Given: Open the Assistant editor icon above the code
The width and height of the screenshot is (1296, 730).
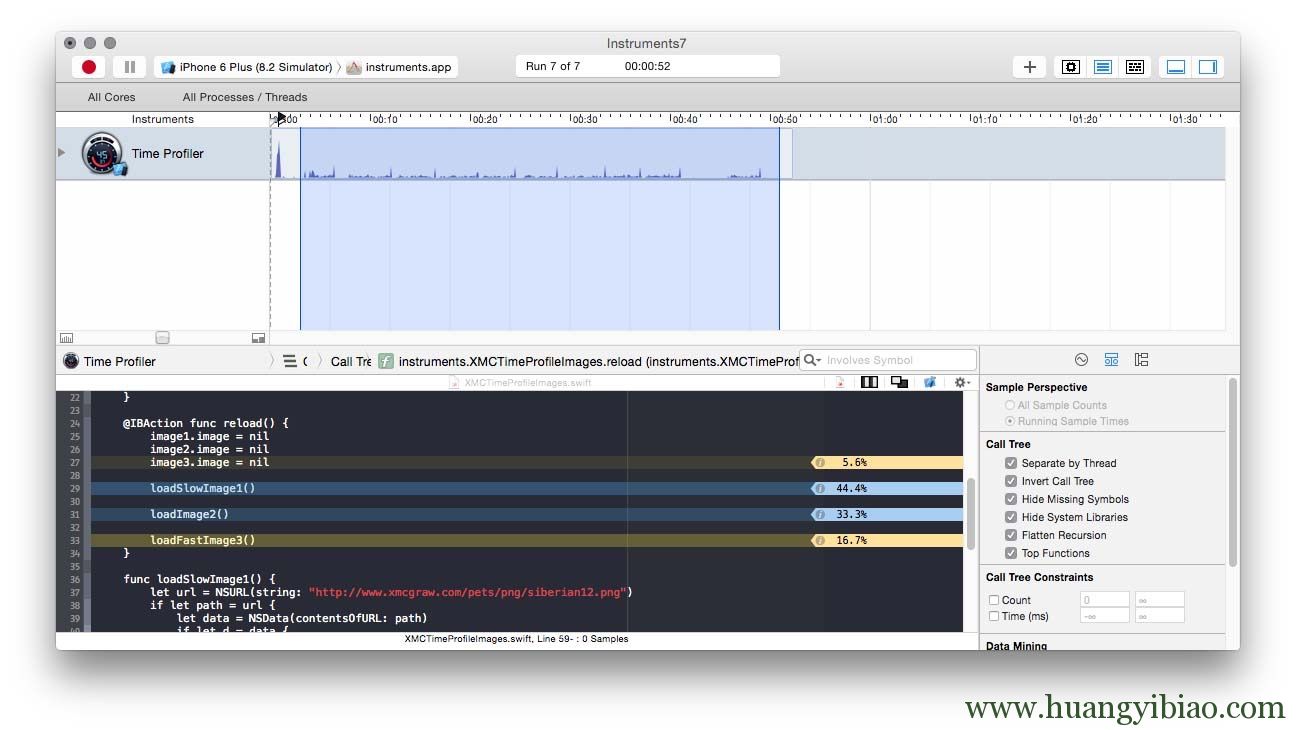Looking at the screenshot, I should click(869, 381).
